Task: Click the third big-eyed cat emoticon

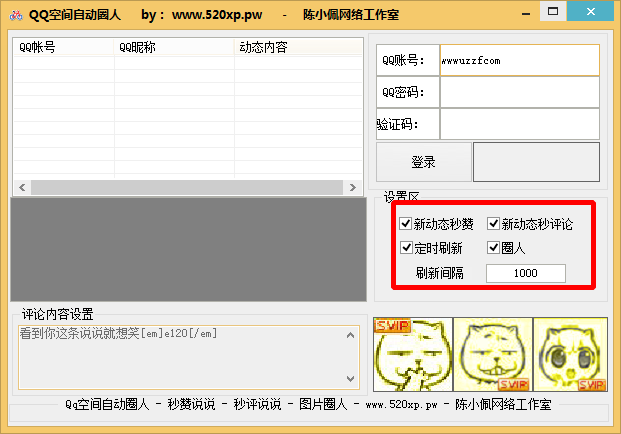Action: tap(570, 354)
